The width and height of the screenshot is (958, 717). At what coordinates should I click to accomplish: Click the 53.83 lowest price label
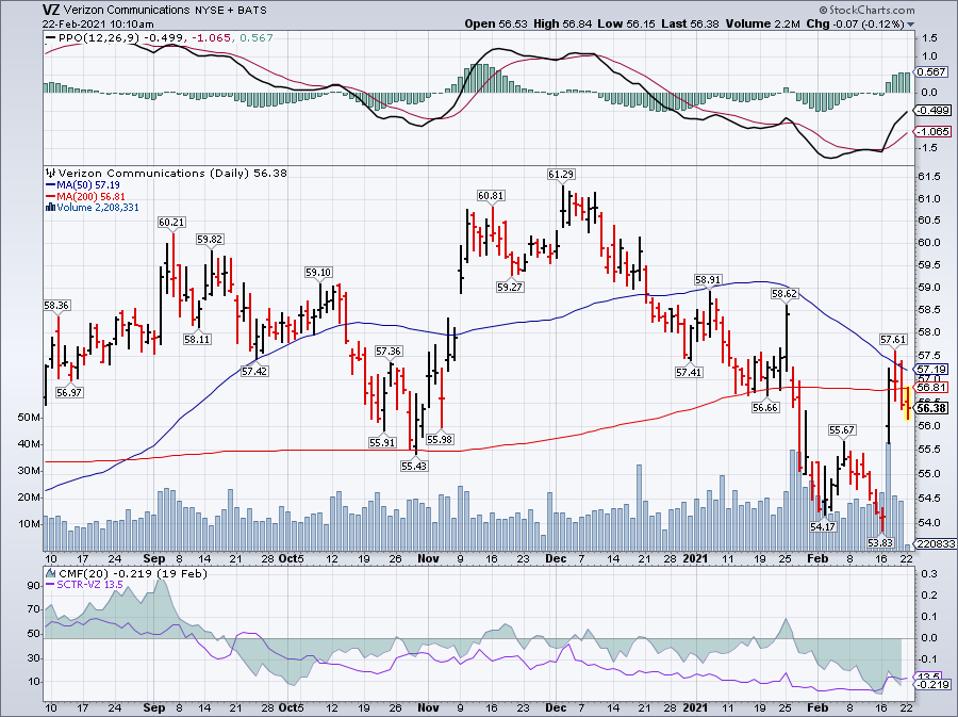[881, 542]
